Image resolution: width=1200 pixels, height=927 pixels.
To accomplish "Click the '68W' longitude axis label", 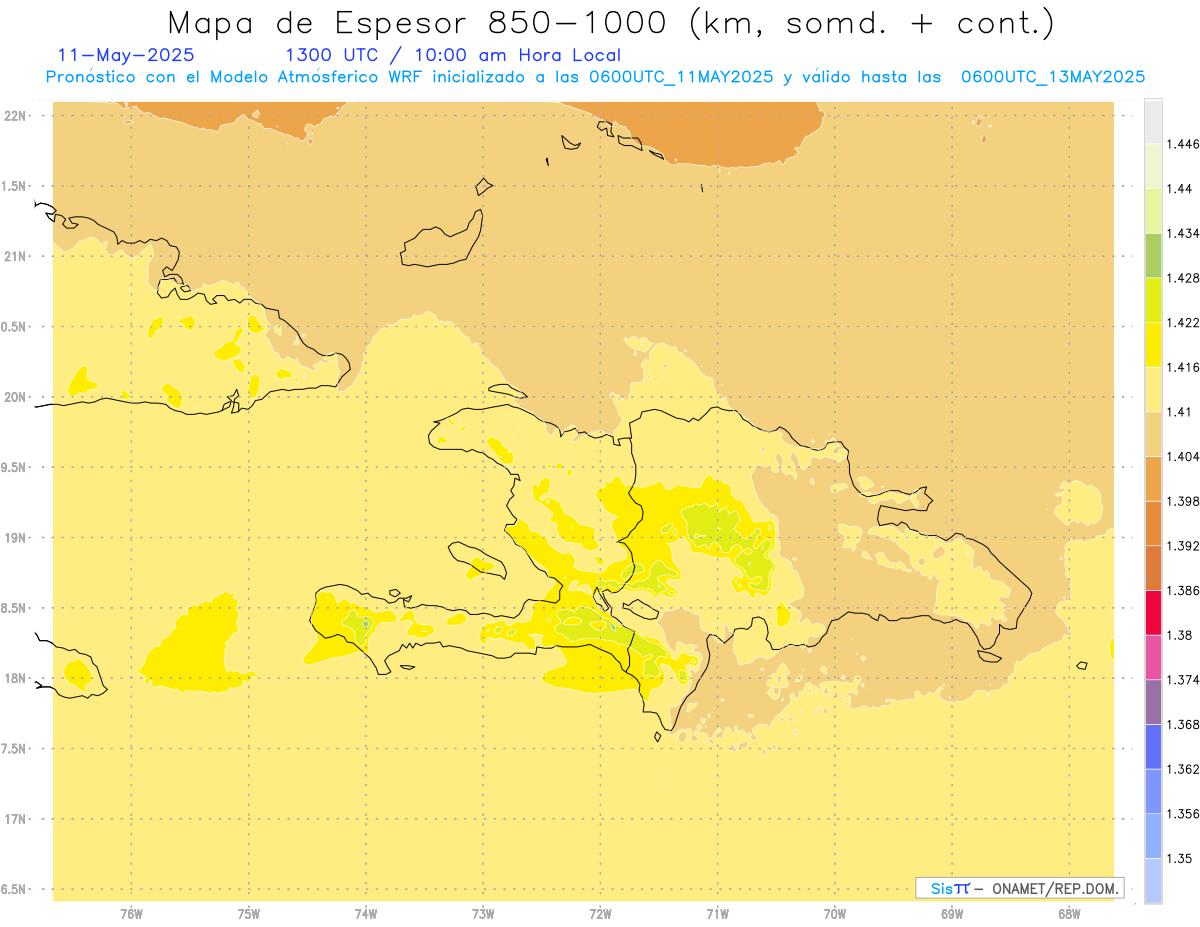I will pyautogui.click(x=1069, y=914).
